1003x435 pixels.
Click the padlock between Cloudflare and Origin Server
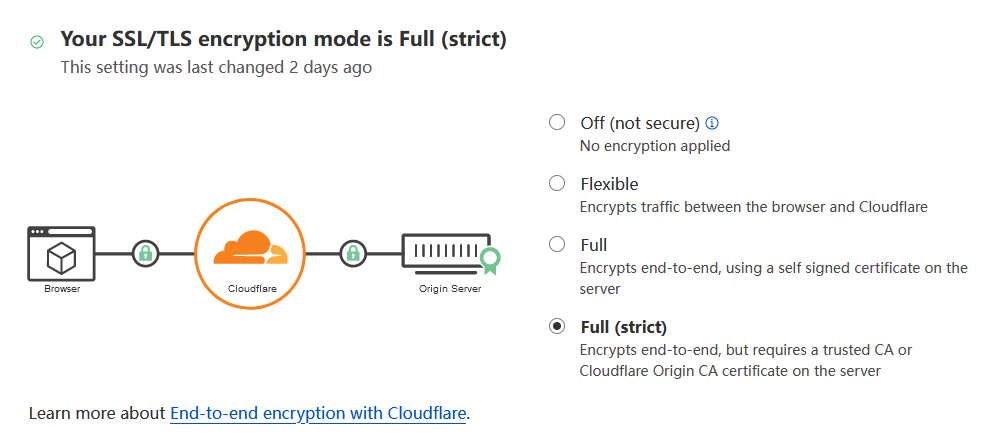[x=352, y=253]
